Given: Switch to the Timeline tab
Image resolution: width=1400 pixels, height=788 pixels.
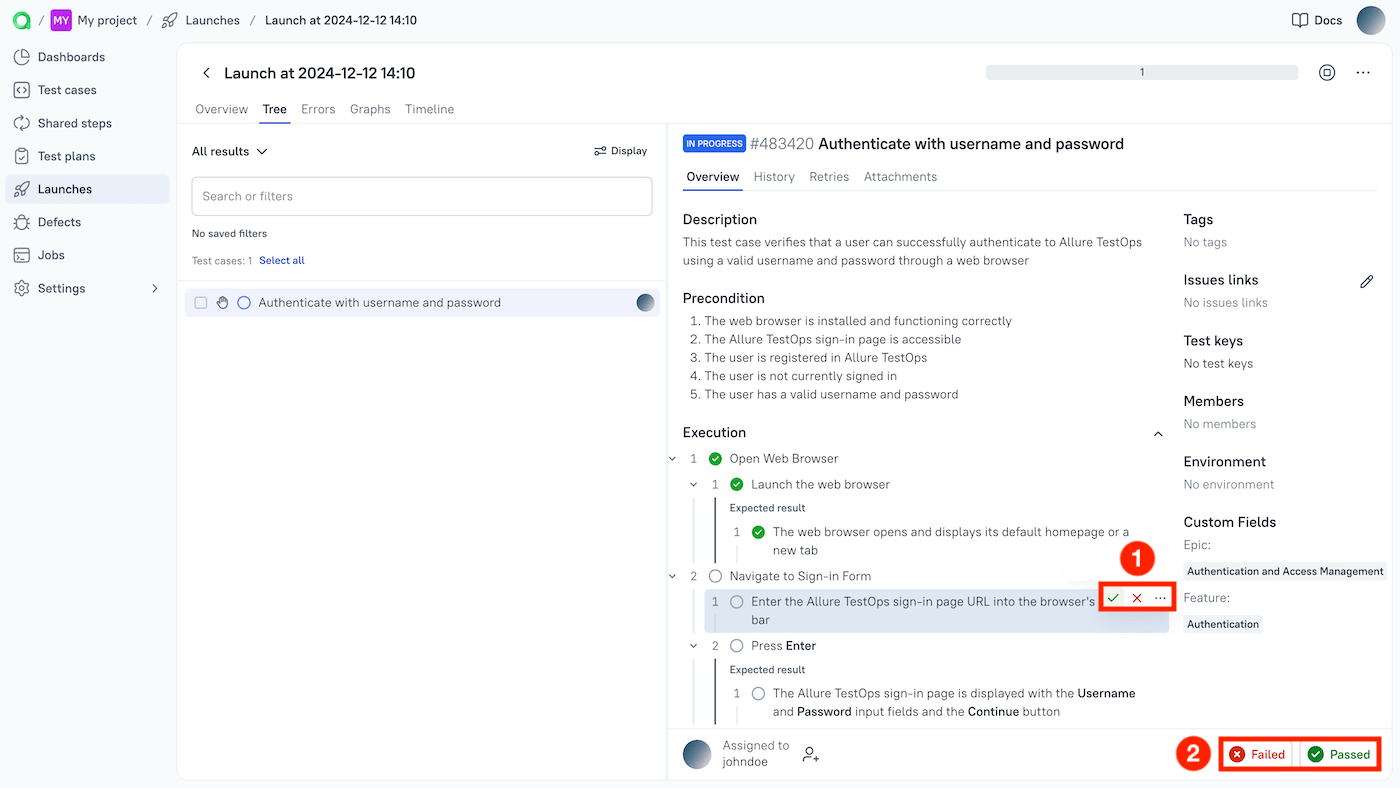Looking at the screenshot, I should [429, 109].
